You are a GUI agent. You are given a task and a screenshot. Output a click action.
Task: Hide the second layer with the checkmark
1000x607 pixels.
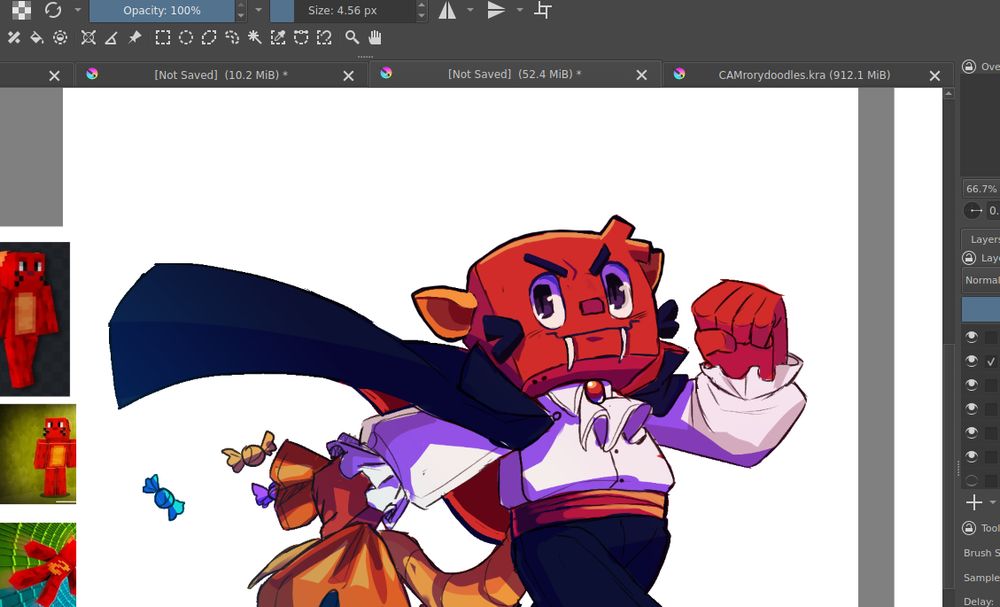tap(971, 361)
